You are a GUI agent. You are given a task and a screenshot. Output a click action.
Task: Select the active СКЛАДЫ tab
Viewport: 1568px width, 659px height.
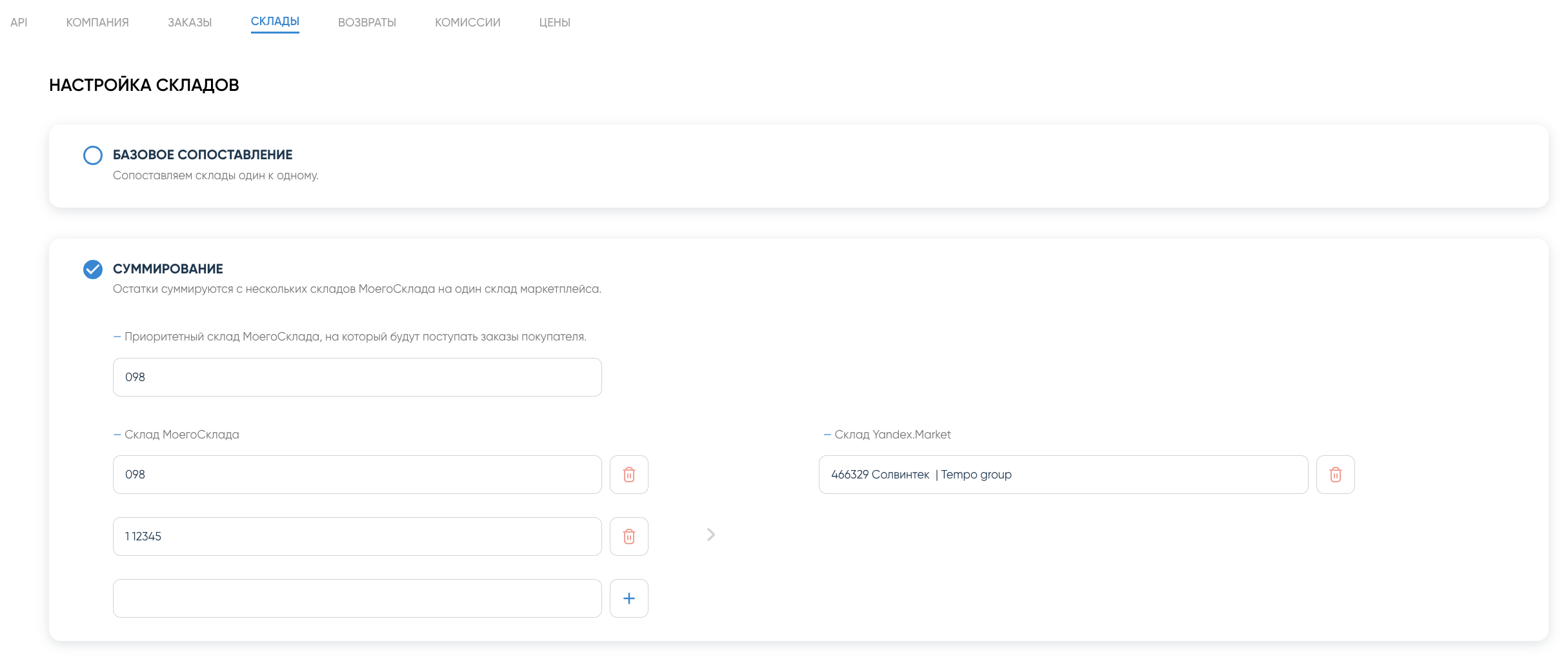click(275, 22)
